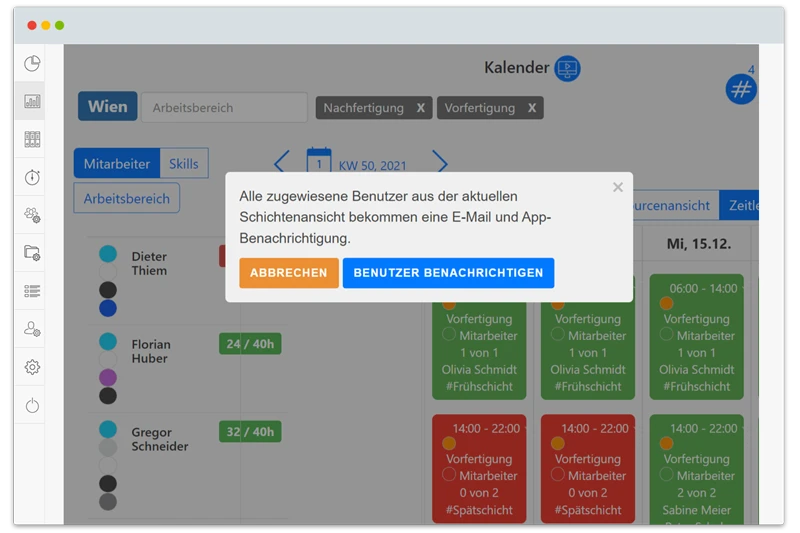This screenshot has height=533, width=800.
Task: Open the pie chart dashboard icon in sidebar
Action: (x=32, y=64)
